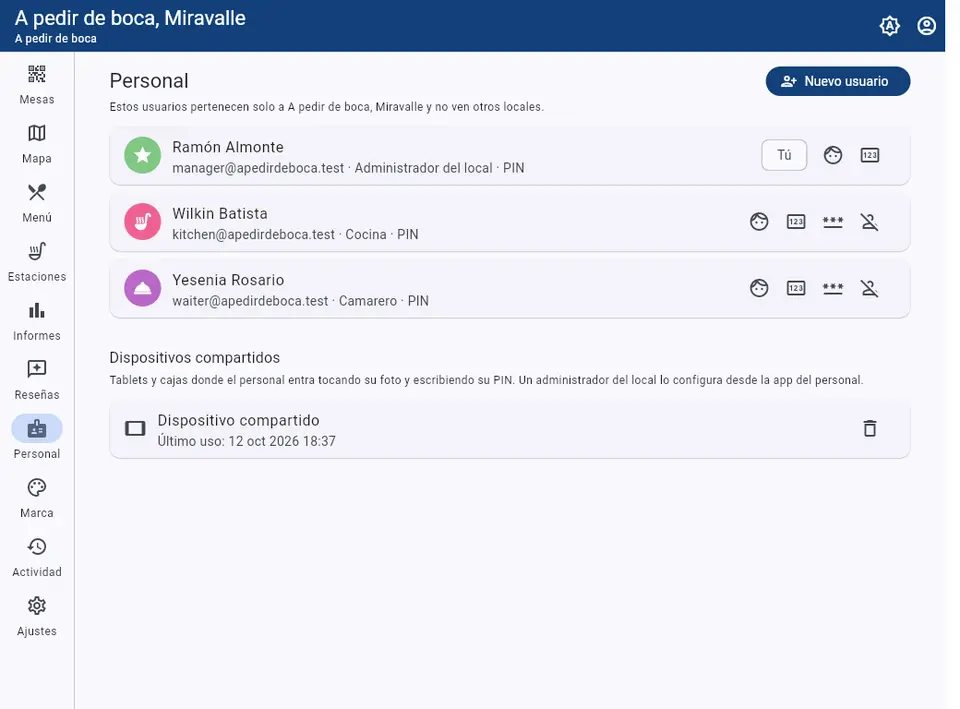The height and width of the screenshot is (709, 960).
Task: Click the name Yesenia Rosario
Action: (228, 280)
